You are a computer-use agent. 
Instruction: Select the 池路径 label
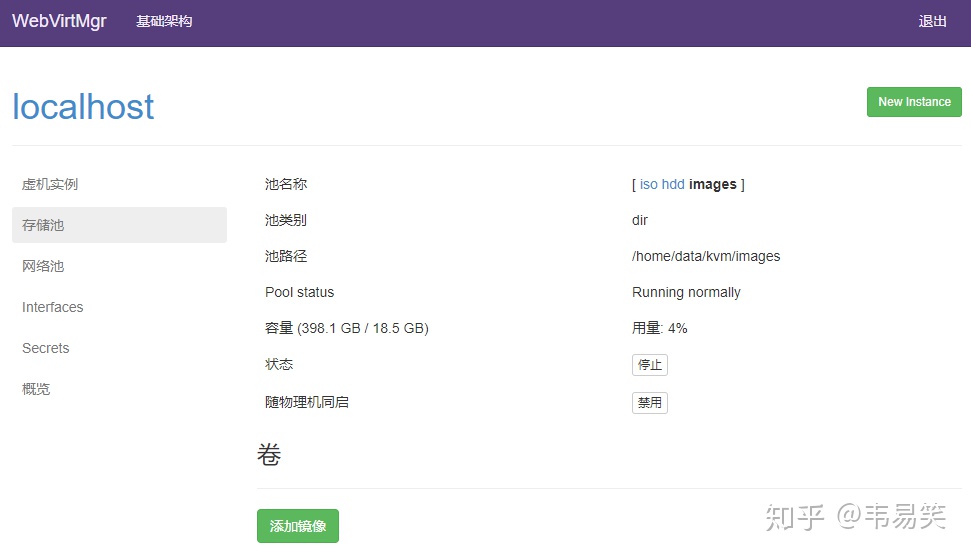tap(285, 256)
